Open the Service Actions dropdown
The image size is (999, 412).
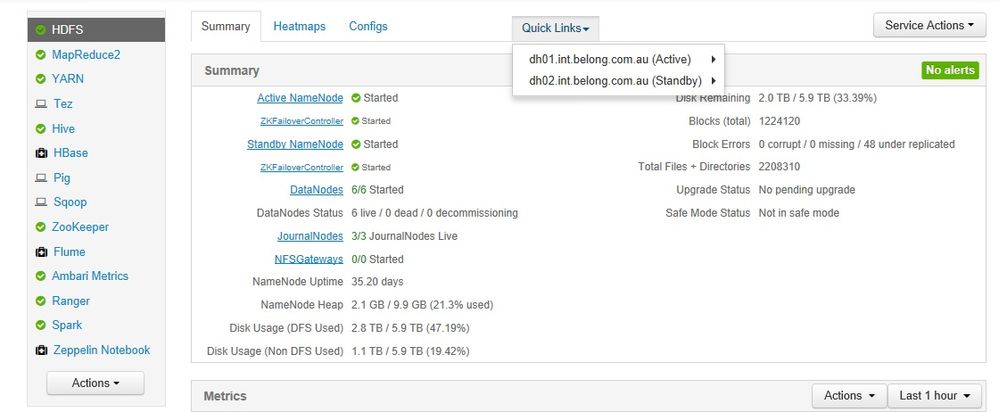[929, 26]
